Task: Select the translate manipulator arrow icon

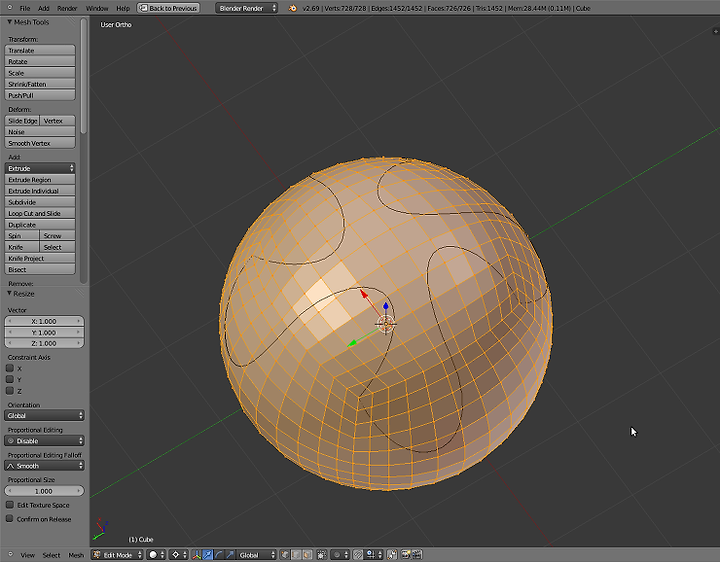Action: point(208,555)
